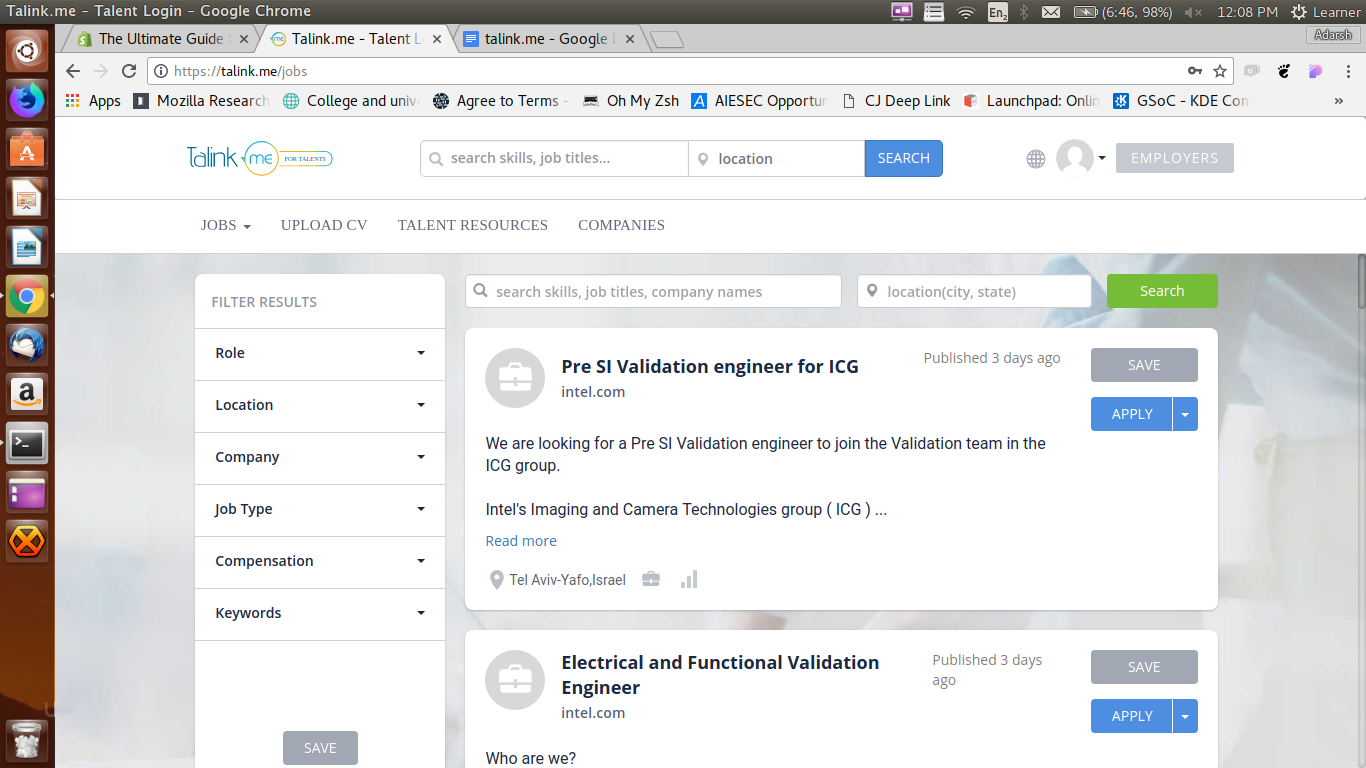Focus the header location field
This screenshot has height=768, width=1366.
point(776,158)
